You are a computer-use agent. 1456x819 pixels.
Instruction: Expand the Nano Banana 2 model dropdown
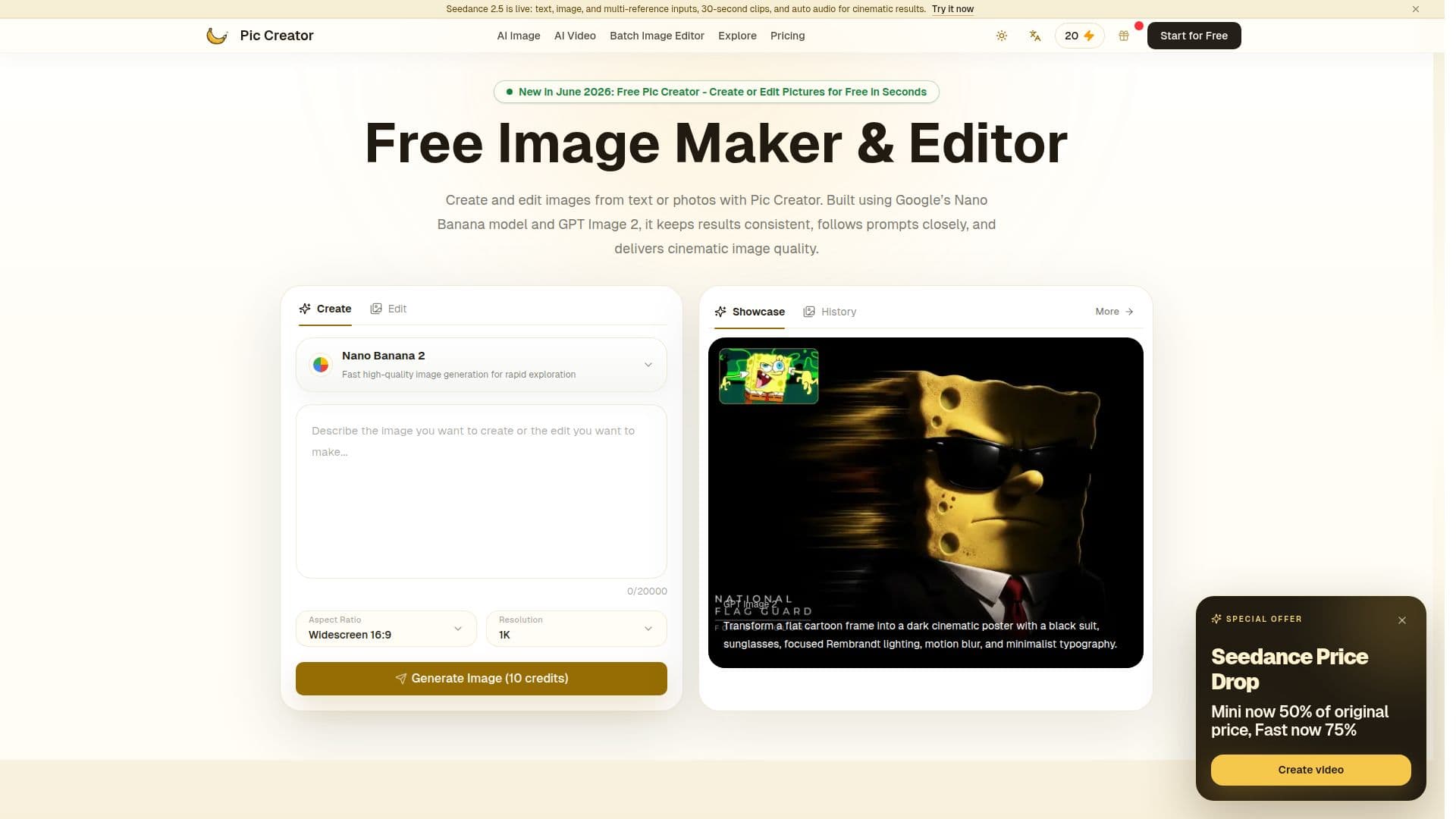[482, 365]
